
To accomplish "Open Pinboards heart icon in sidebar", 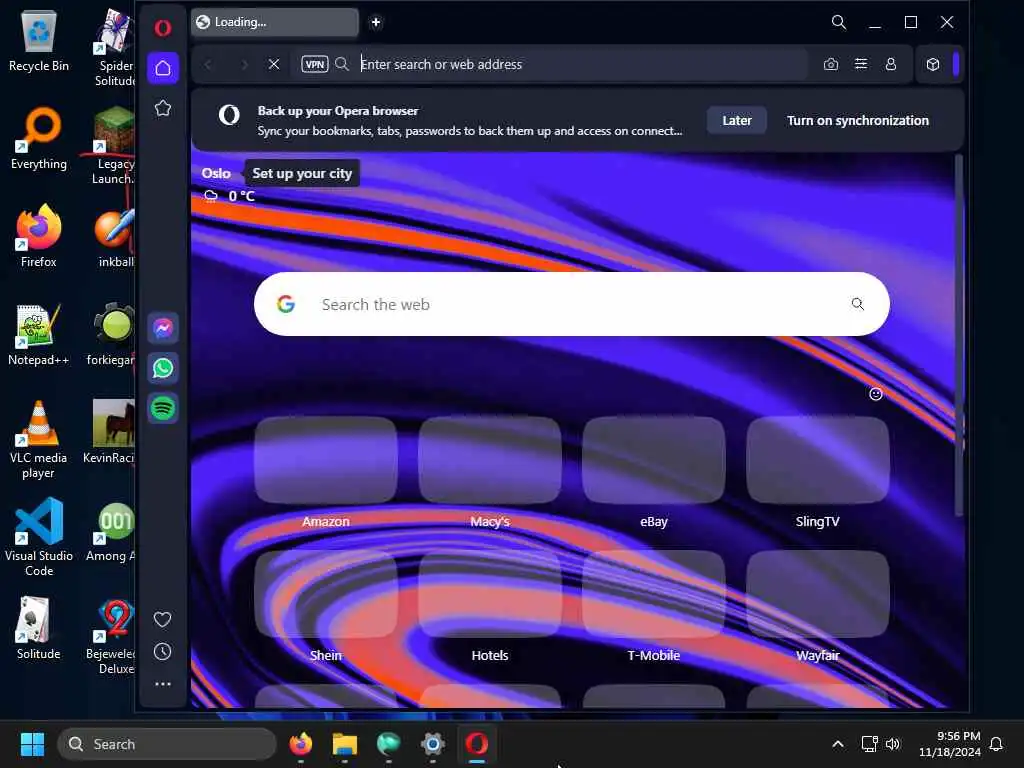I will pyautogui.click(x=163, y=619).
